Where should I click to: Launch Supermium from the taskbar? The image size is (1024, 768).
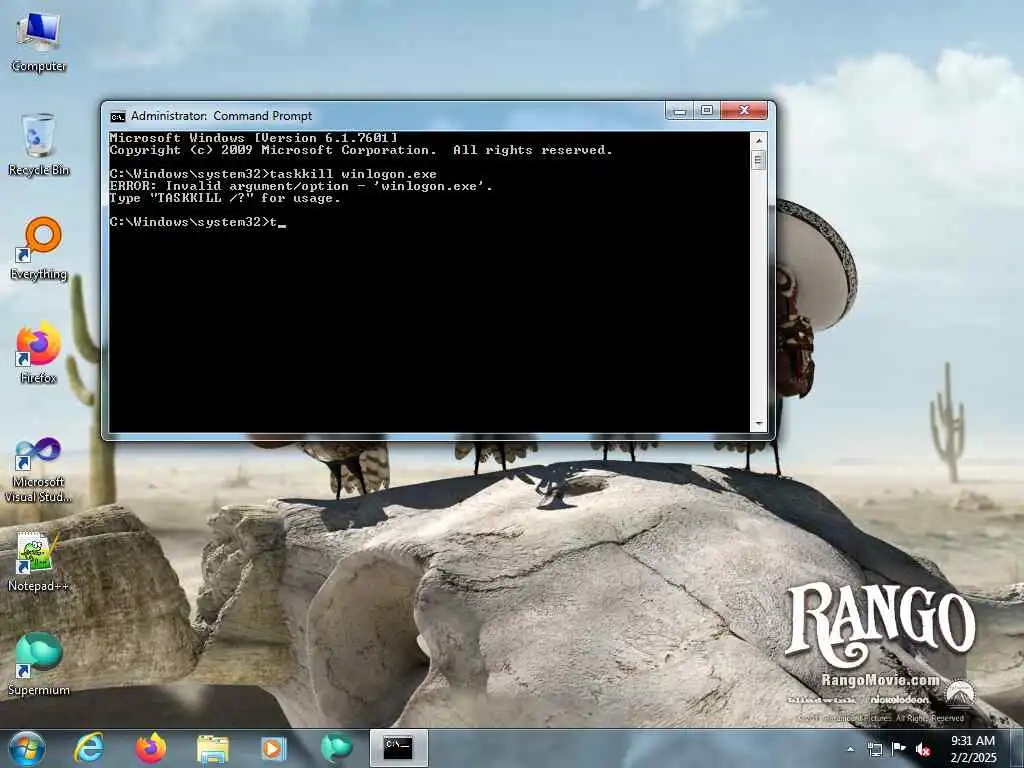coord(336,748)
